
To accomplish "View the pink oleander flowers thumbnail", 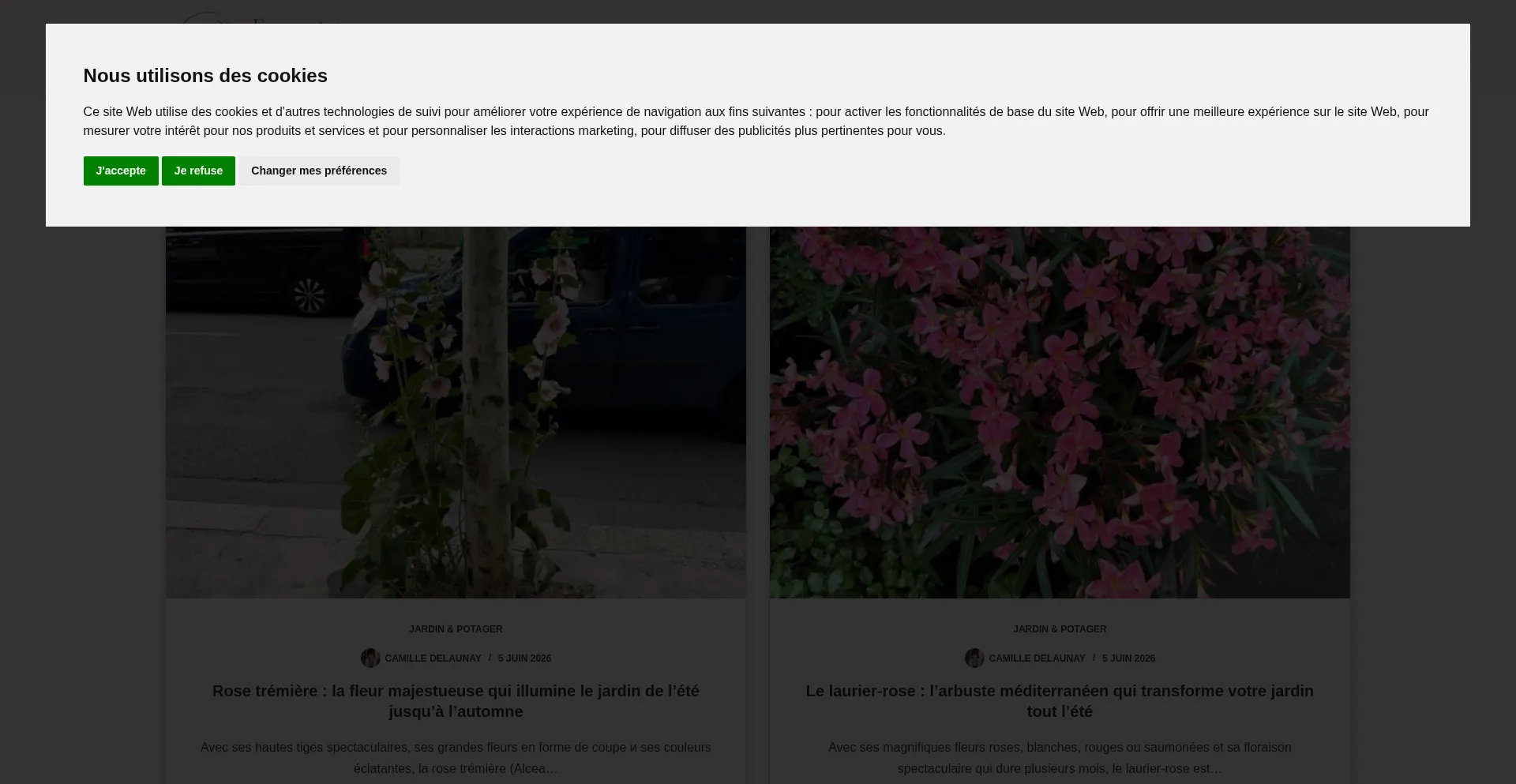I will click(x=1060, y=412).
